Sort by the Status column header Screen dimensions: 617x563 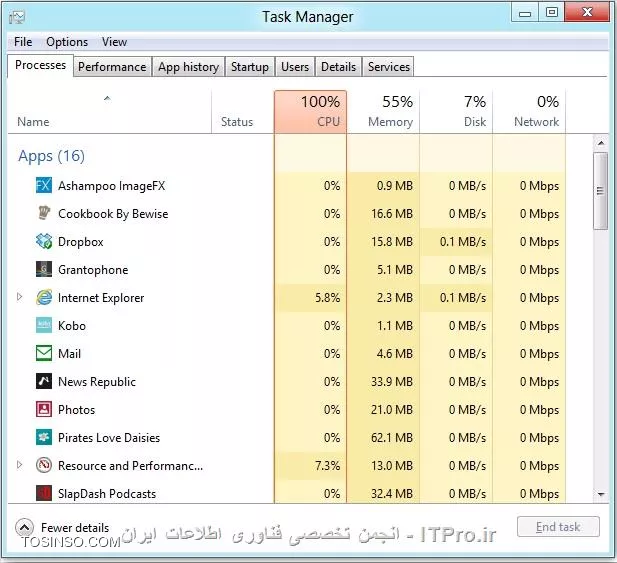pyautogui.click(x=242, y=112)
